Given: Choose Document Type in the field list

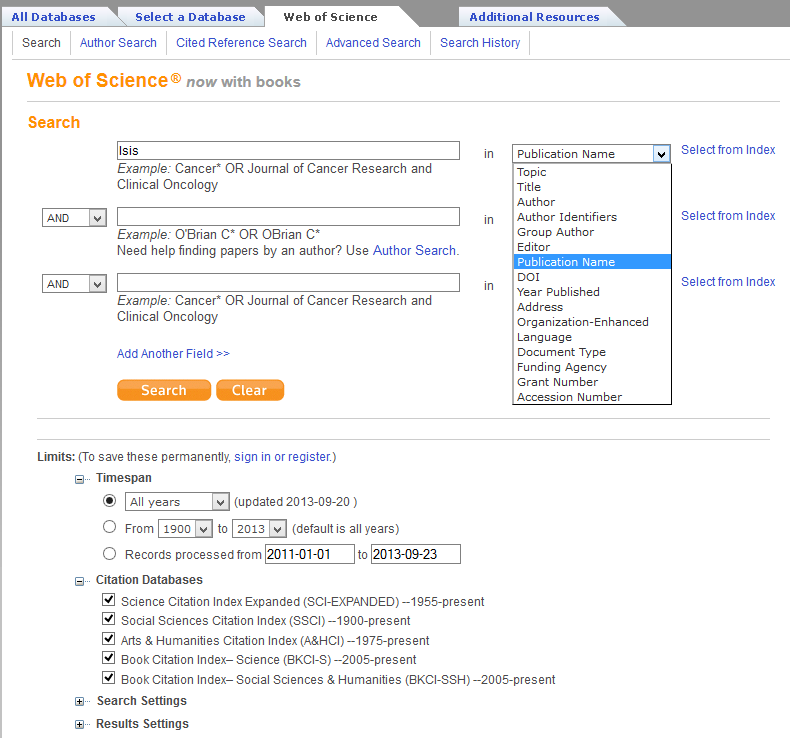Looking at the screenshot, I should (592, 352).
